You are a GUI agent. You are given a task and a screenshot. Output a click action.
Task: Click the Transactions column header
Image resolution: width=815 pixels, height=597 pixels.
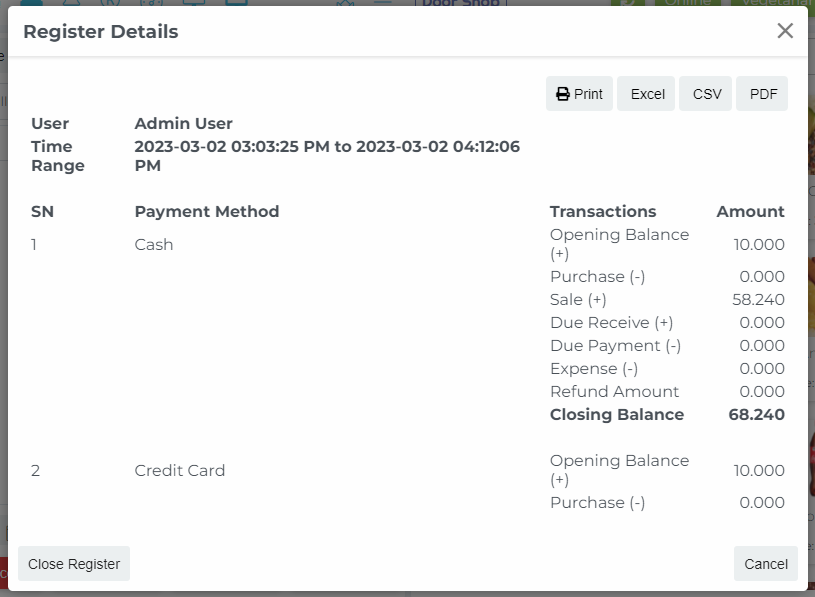point(602,212)
